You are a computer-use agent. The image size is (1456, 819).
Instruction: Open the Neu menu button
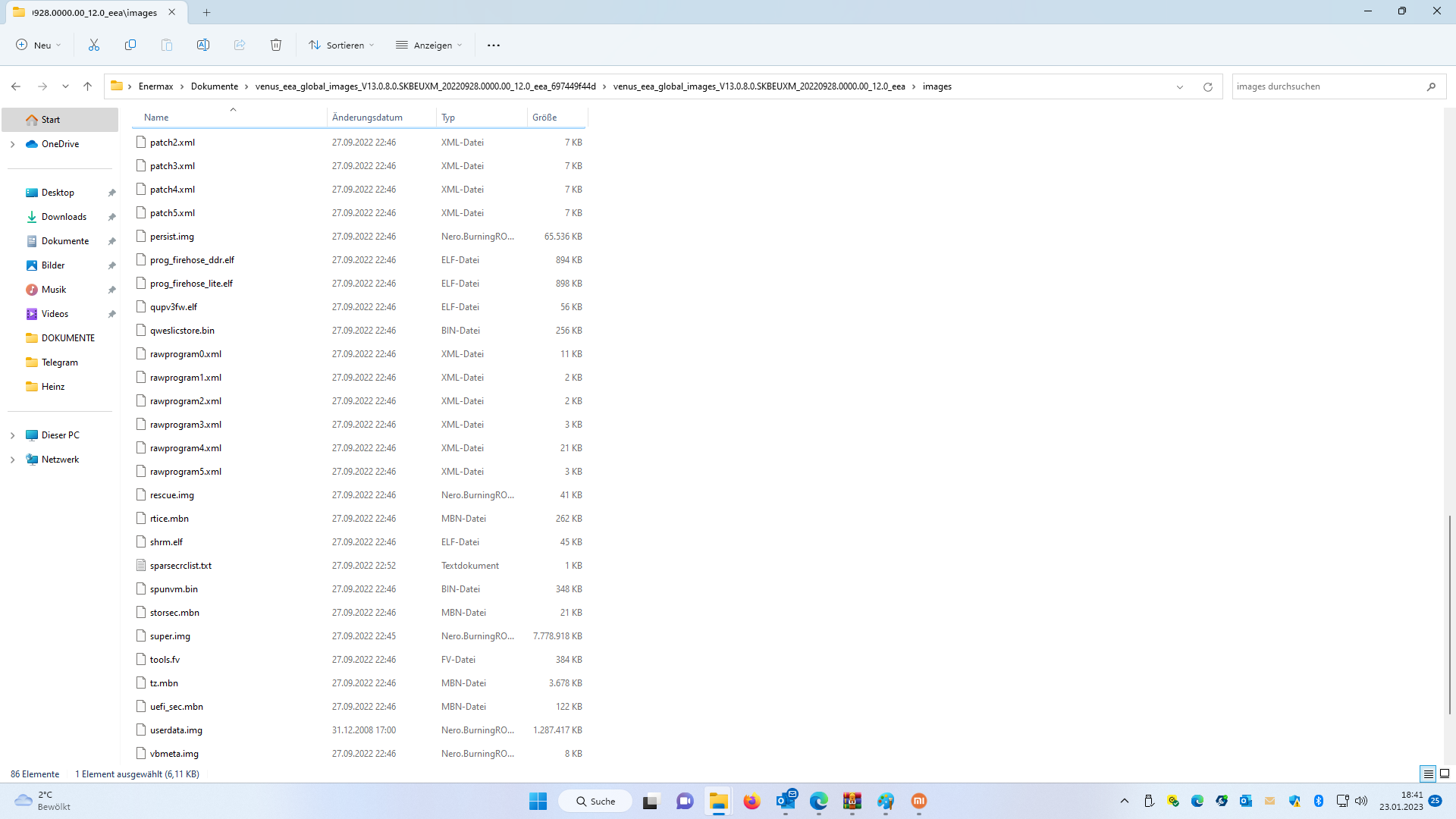(x=39, y=45)
